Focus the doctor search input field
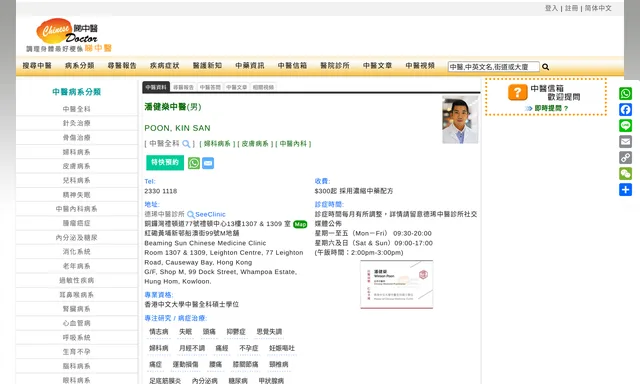This screenshot has height=384, width=640. pos(493,67)
